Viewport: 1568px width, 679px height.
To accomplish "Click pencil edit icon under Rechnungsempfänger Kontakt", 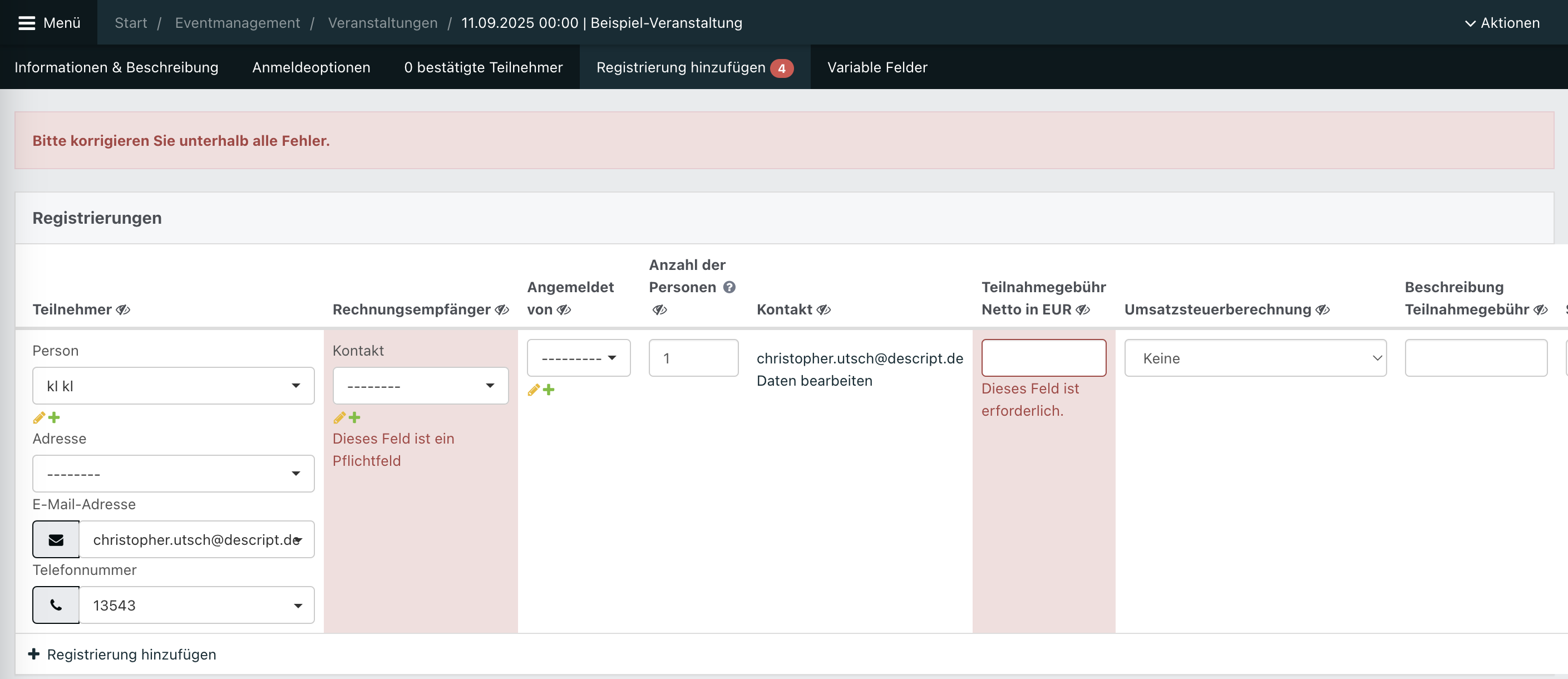I will pos(339,418).
